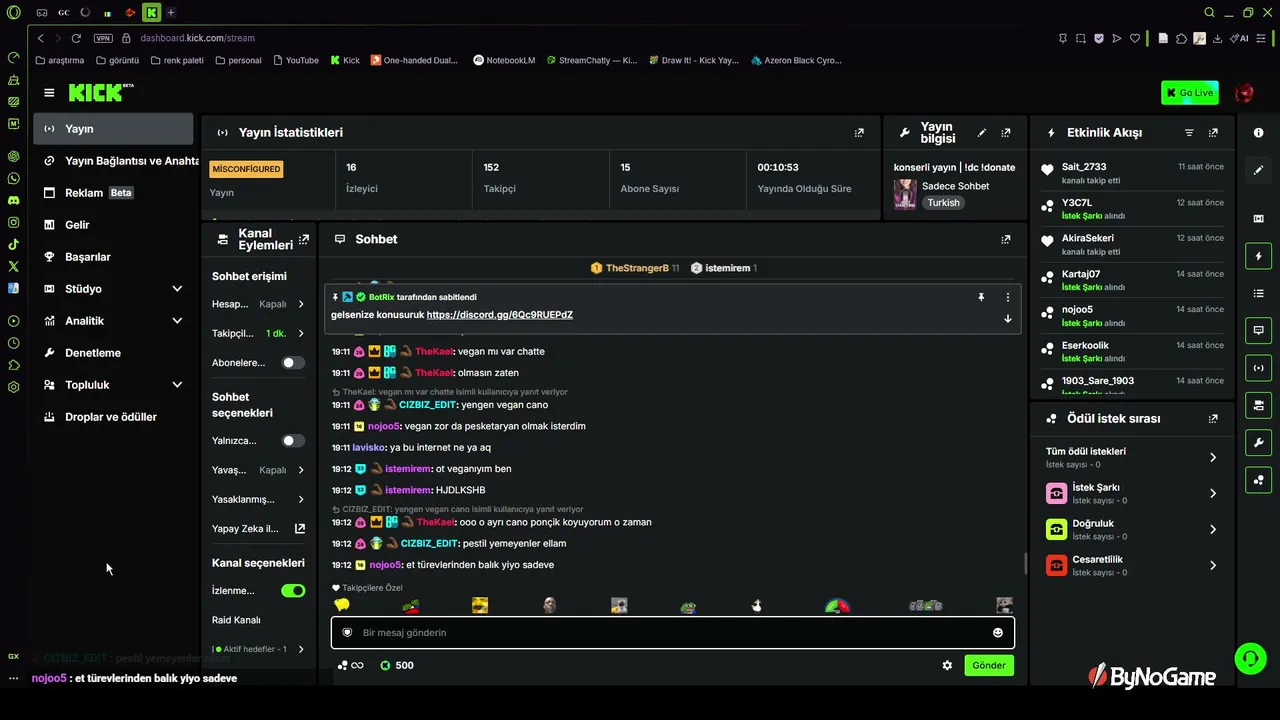Screen dimensions: 1280x720
Task: Open a new browser tab
Action: [171, 13]
